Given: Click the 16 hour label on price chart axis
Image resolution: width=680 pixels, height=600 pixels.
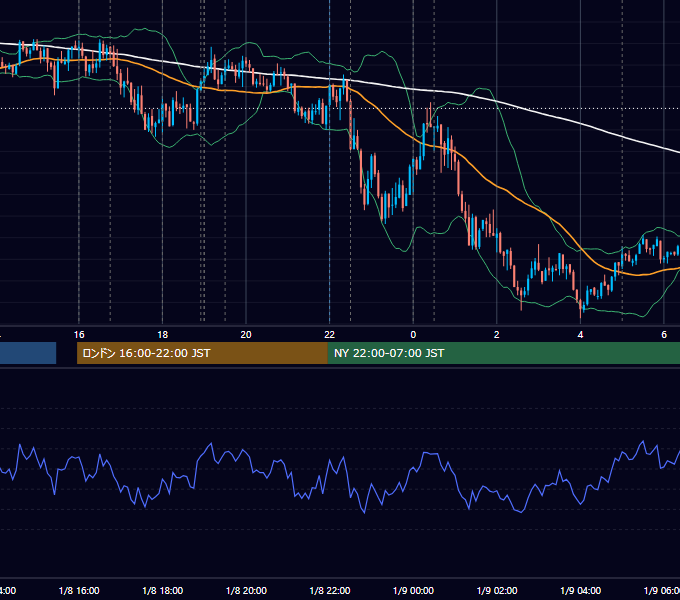Looking at the screenshot, I should point(79,335).
